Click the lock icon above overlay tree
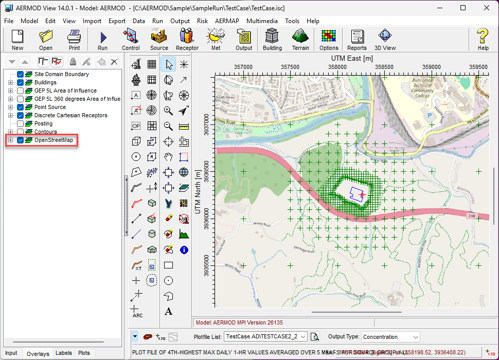499x360 pixels. (x=73, y=62)
